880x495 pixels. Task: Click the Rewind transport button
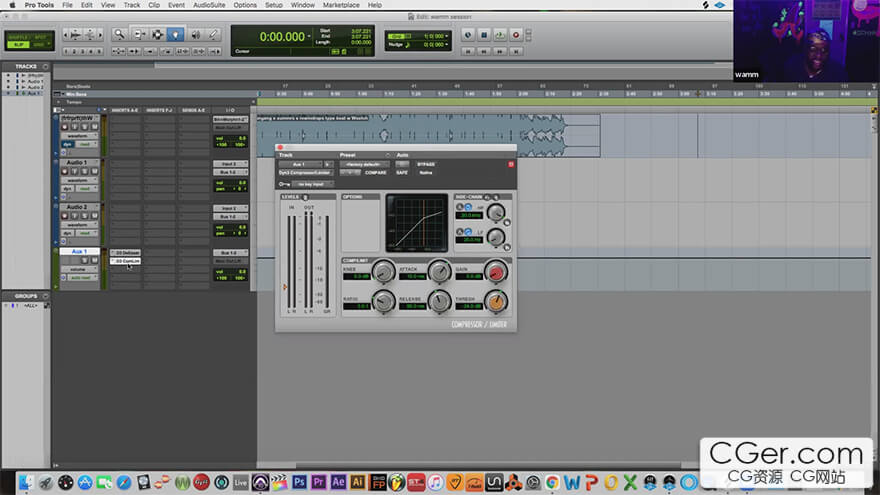point(484,51)
